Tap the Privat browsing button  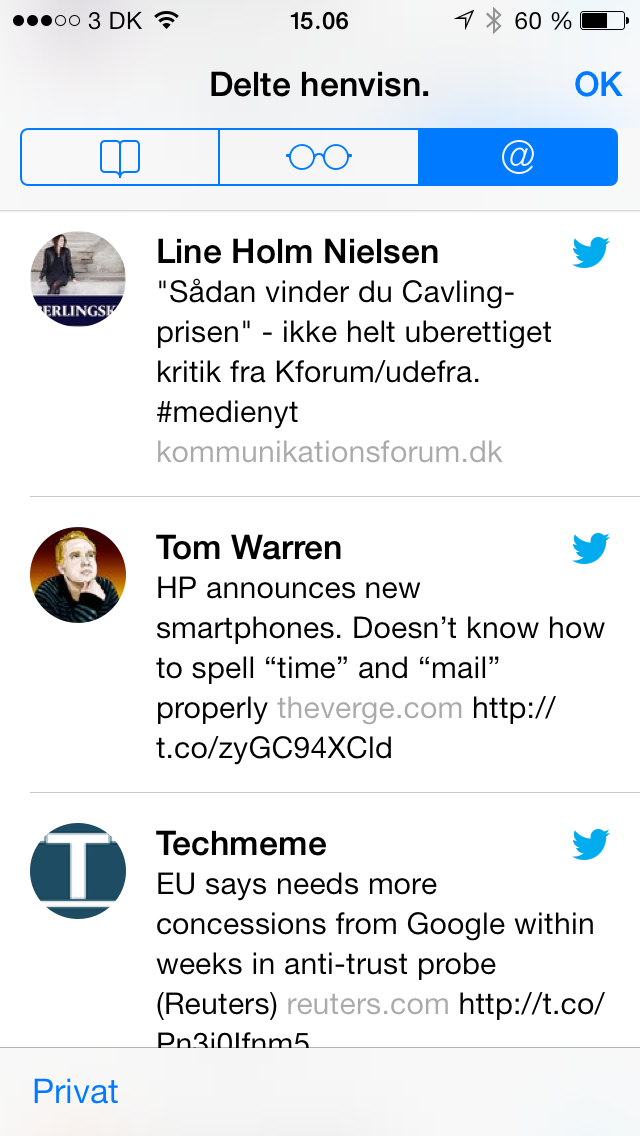pyautogui.click(x=75, y=1091)
